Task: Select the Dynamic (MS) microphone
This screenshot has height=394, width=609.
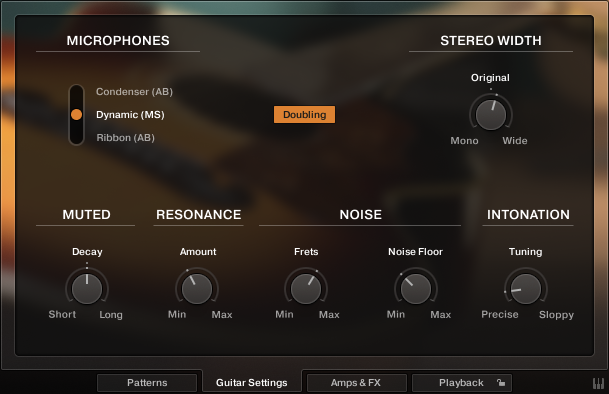Action: click(x=130, y=115)
